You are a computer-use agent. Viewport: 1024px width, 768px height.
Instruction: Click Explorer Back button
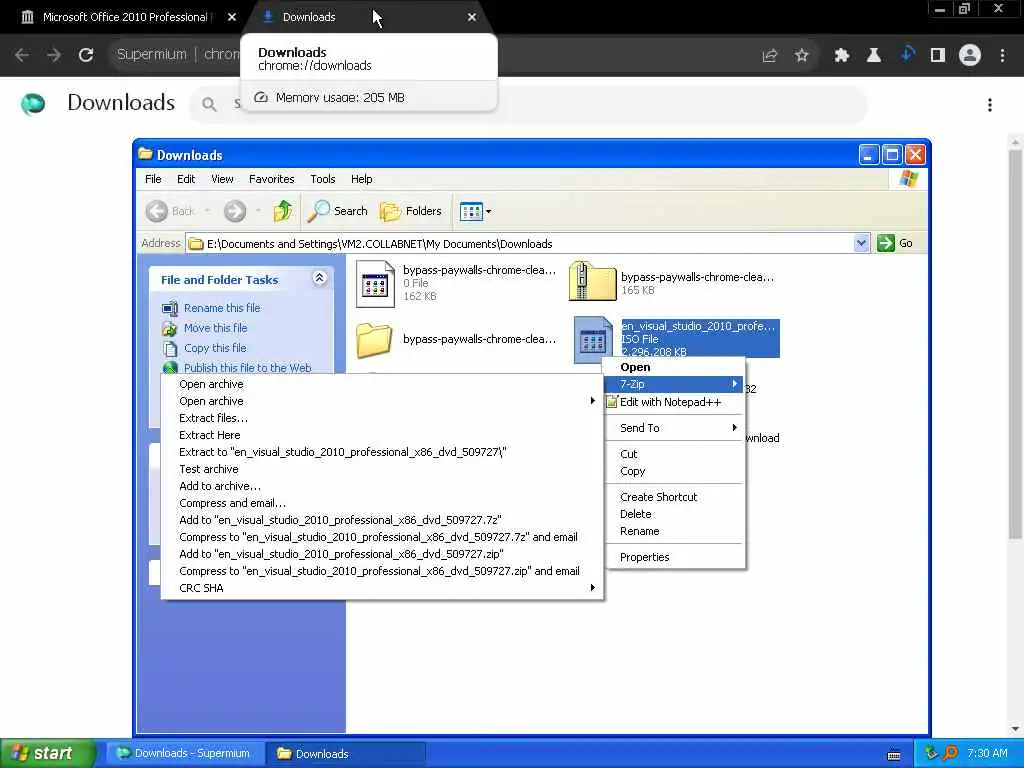(x=170, y=211)
